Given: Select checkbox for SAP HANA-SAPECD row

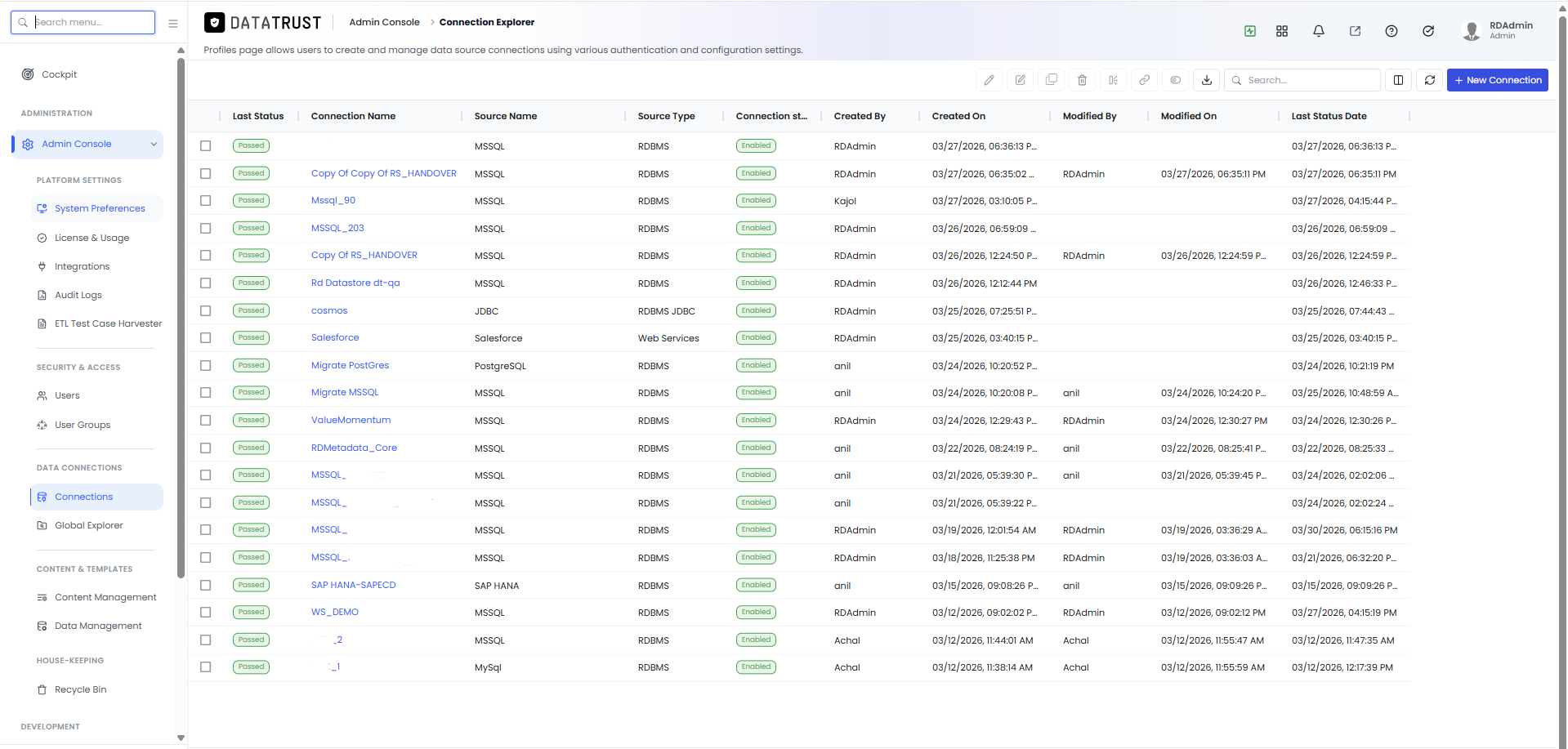Looking at the screenshot, I should pyautogui.click(x=206, y=586).
